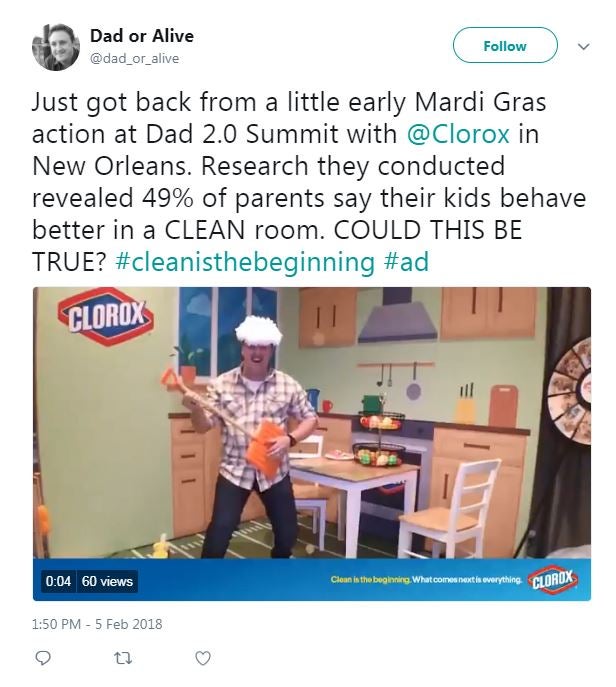Click the reply speech bubble icon
Image resolution: width=616 pixels, height=687 pixels.
tap(42, 658)
